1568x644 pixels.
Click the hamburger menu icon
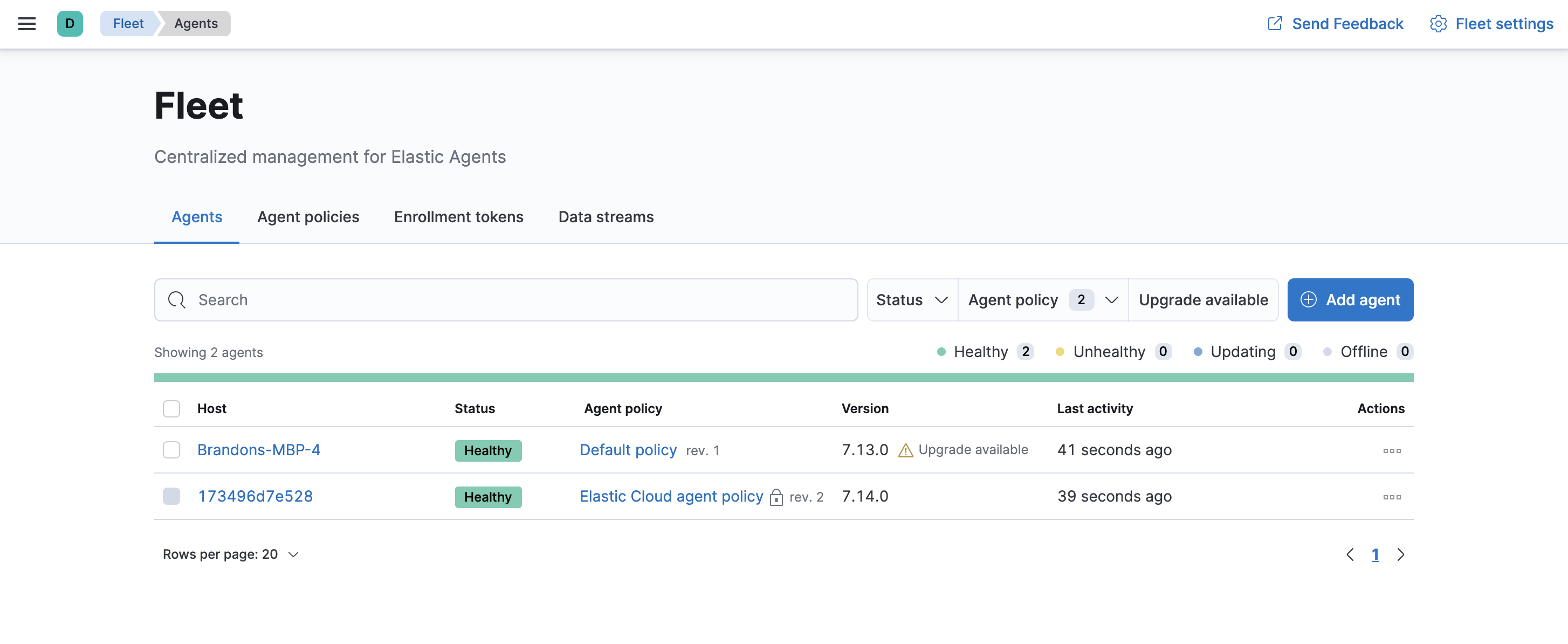27,23
